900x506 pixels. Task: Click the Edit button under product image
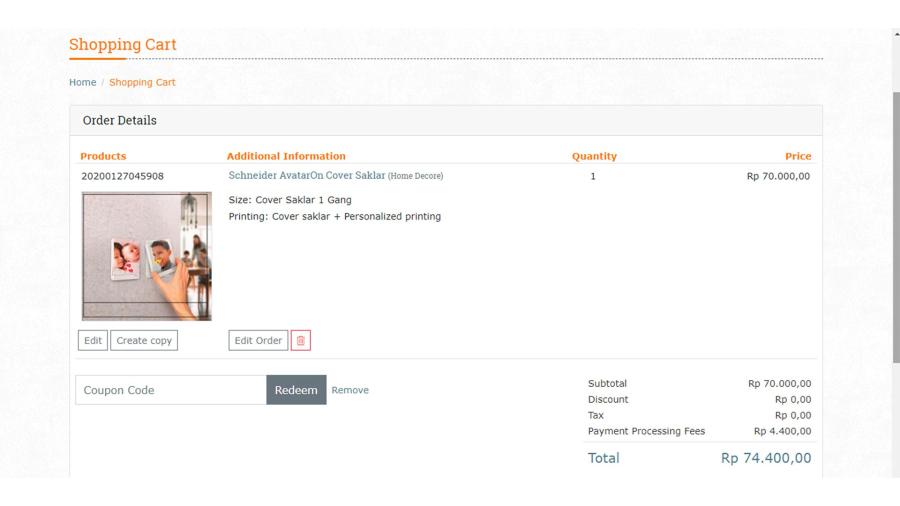coord(93,340)
